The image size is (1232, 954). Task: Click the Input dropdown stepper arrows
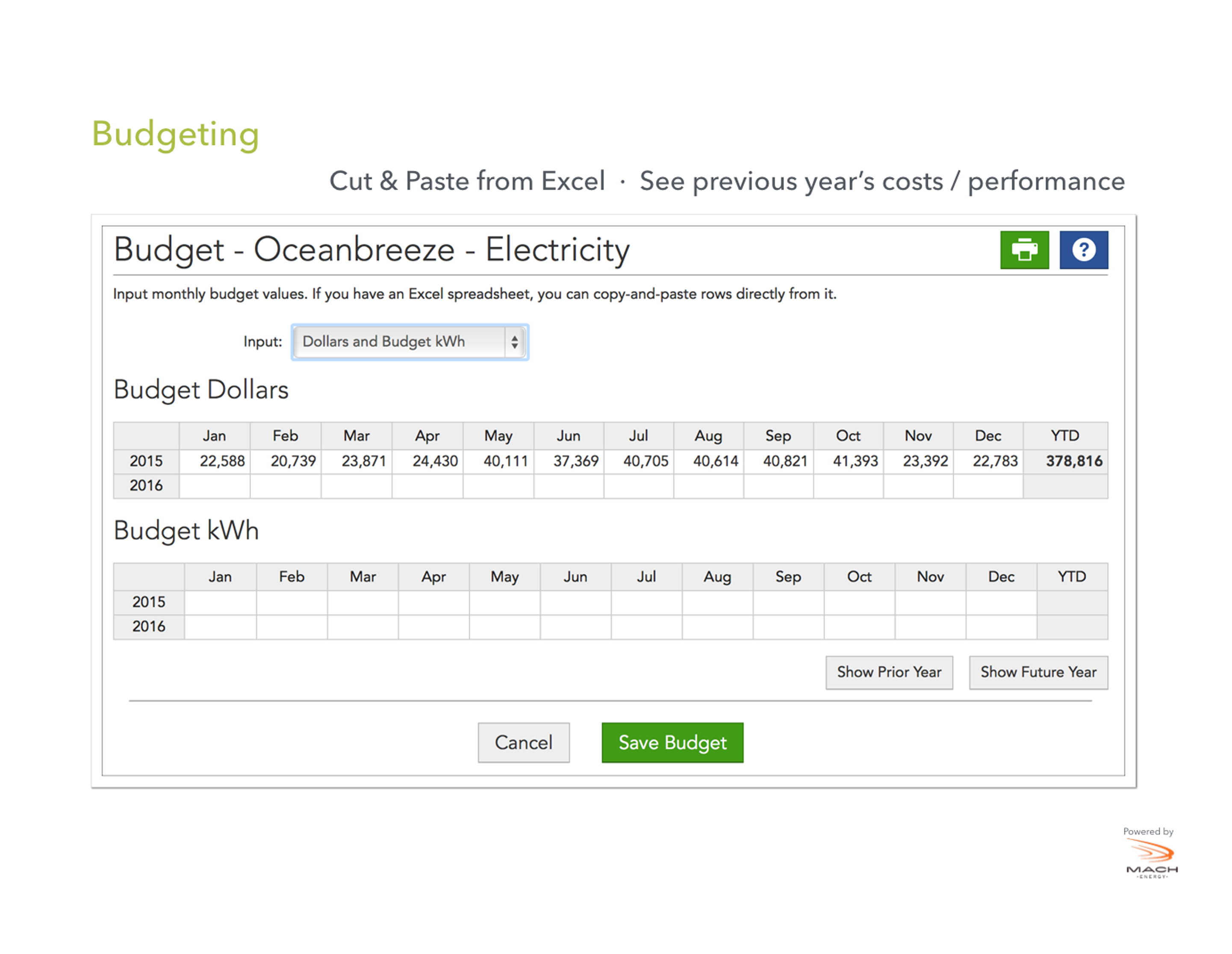click(x=514, y=342)
